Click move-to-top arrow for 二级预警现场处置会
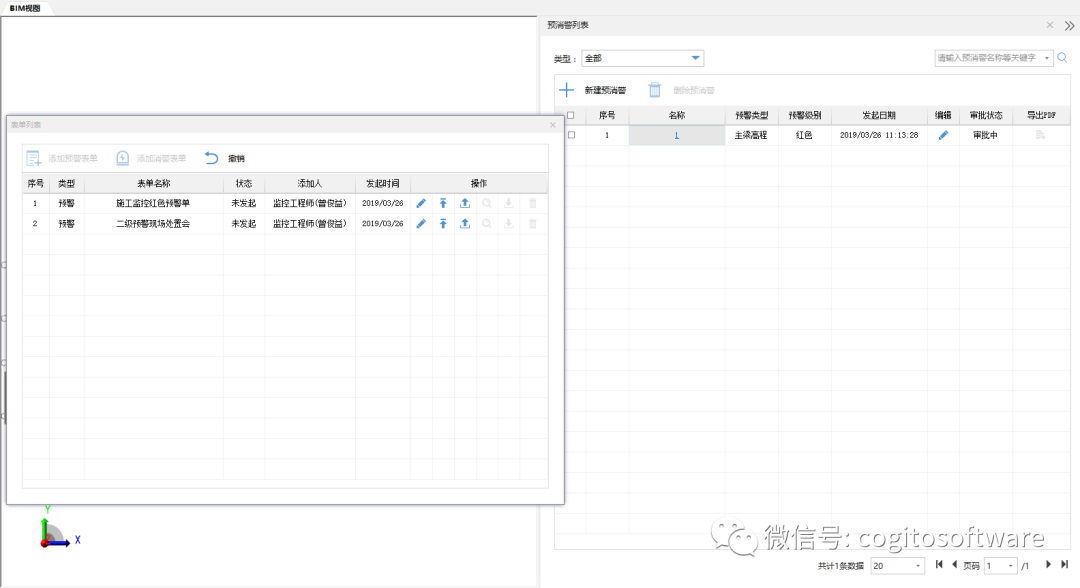 pos(444,224)
